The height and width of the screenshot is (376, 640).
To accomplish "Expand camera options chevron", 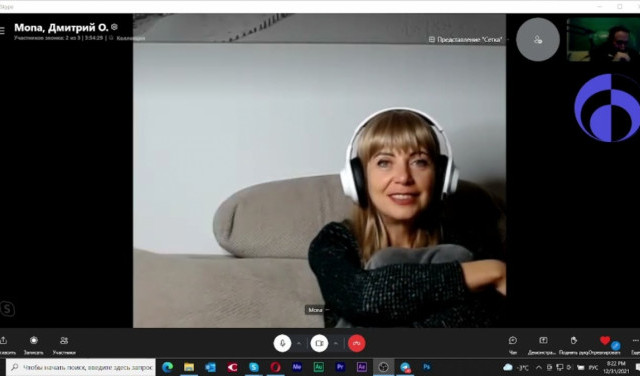I will pos(336,343).
